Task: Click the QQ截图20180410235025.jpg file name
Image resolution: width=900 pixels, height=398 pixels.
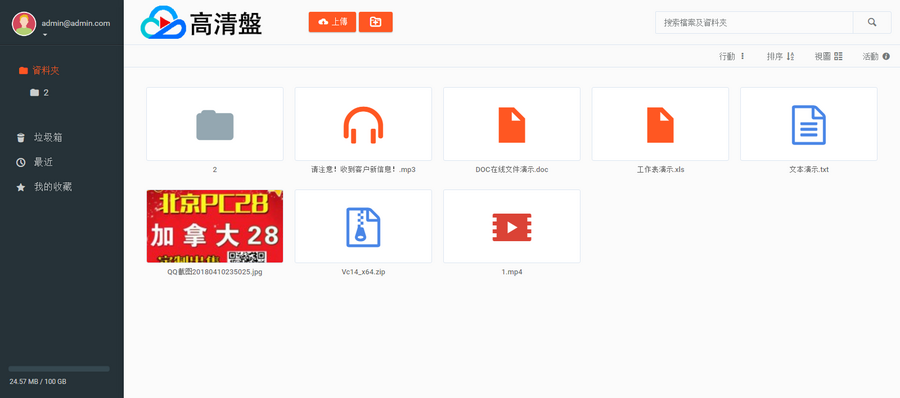Action: coord(215,272)
